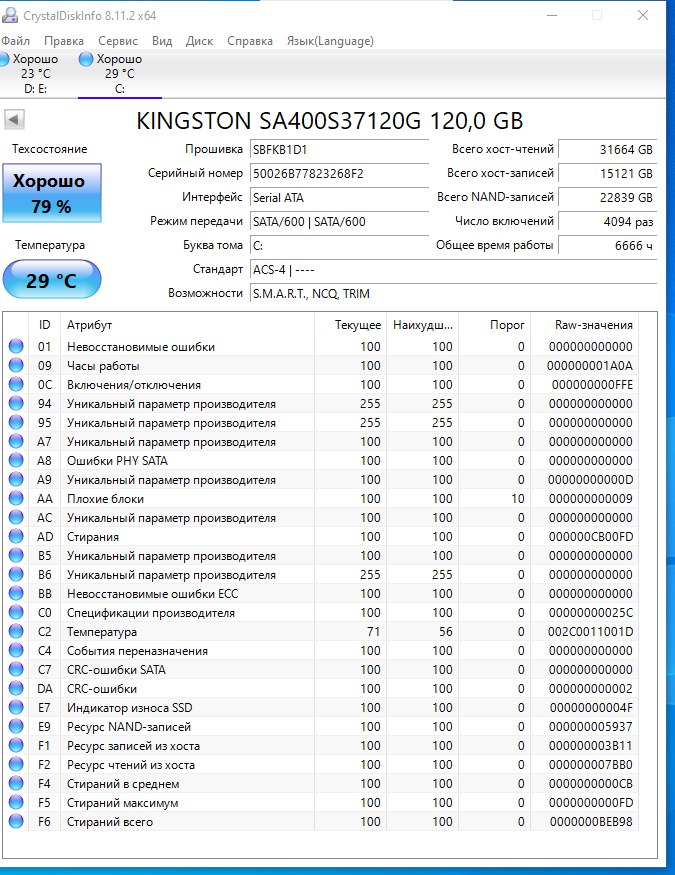
Task: Select the C: disk at 29 °C
Action: tap(118, 74)
